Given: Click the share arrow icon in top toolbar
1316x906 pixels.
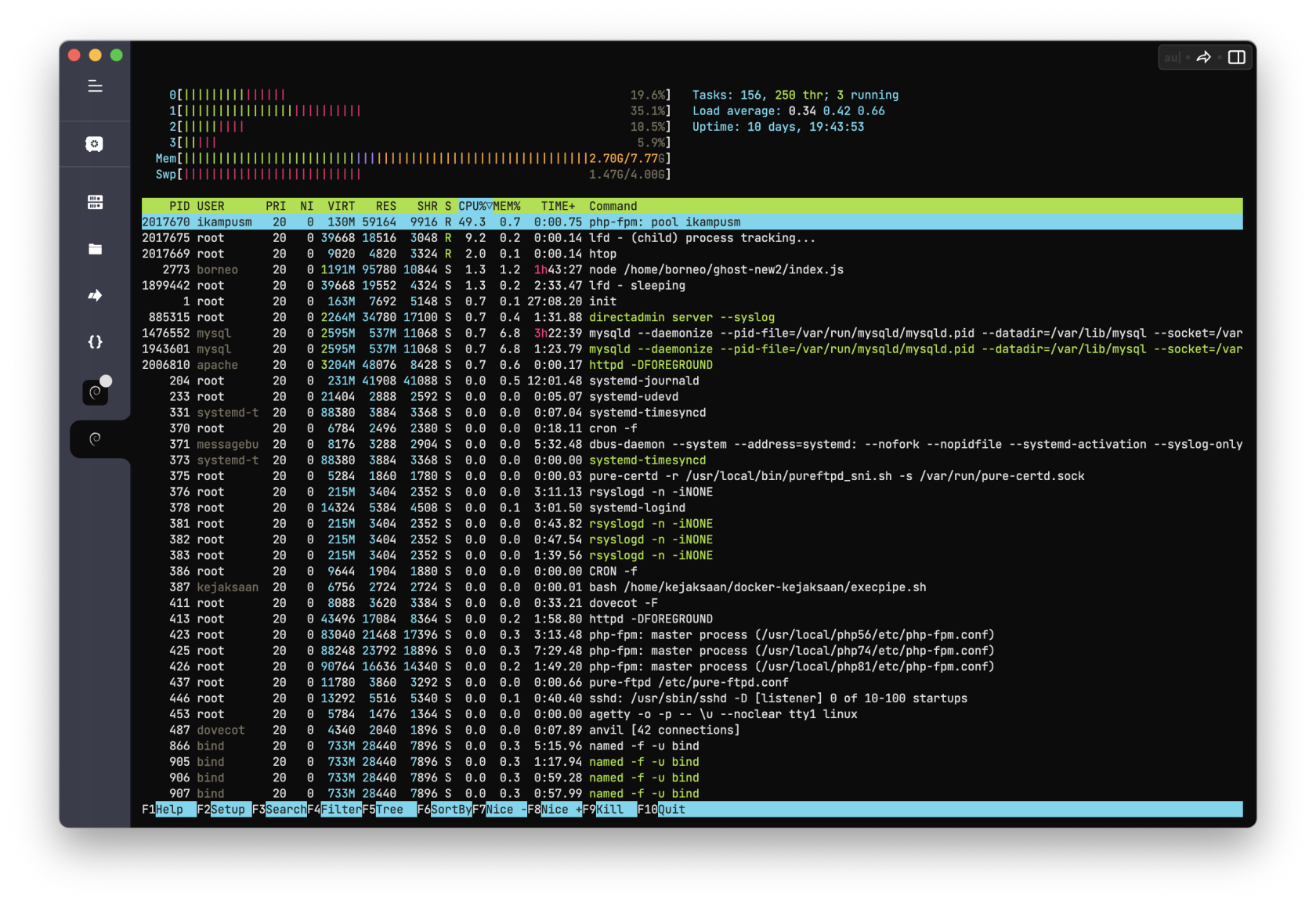Looking at the screenshot, I should [1204, 57].
